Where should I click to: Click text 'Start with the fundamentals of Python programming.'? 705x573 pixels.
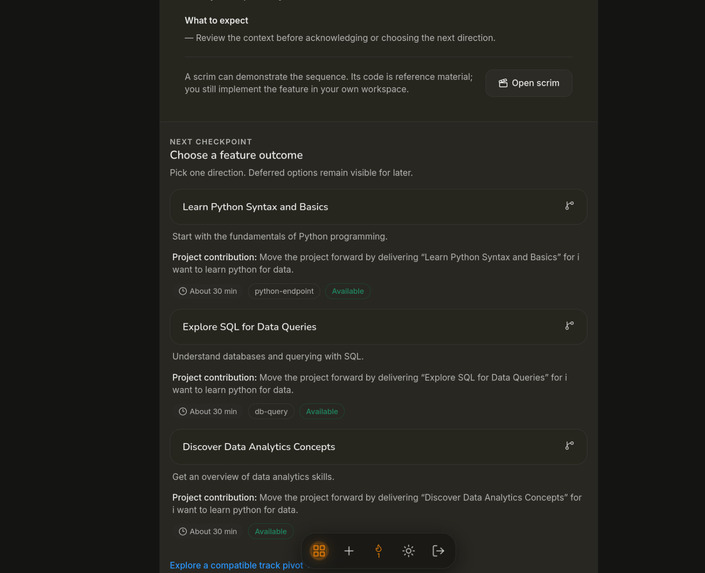[x=280, y=237]
